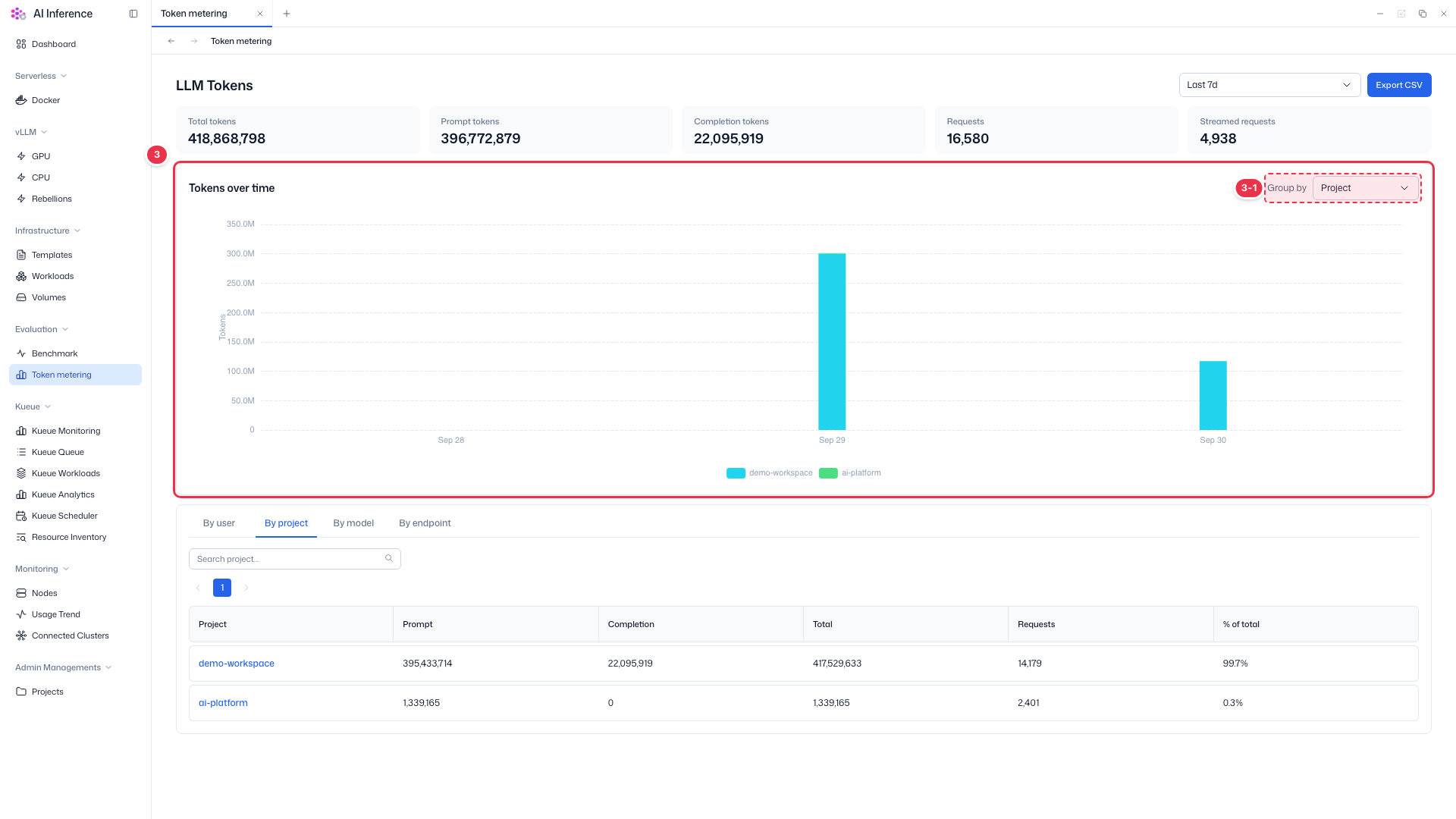Viewport: 1456px width, 819px height.
Task: Switch to the By endpoint tab
Action: (425, 523)
